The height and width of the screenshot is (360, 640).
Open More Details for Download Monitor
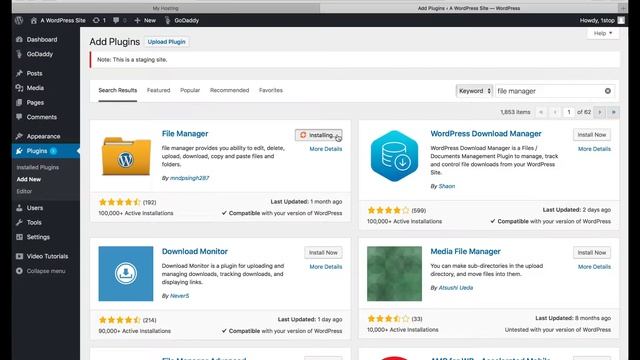click(326, 267)
